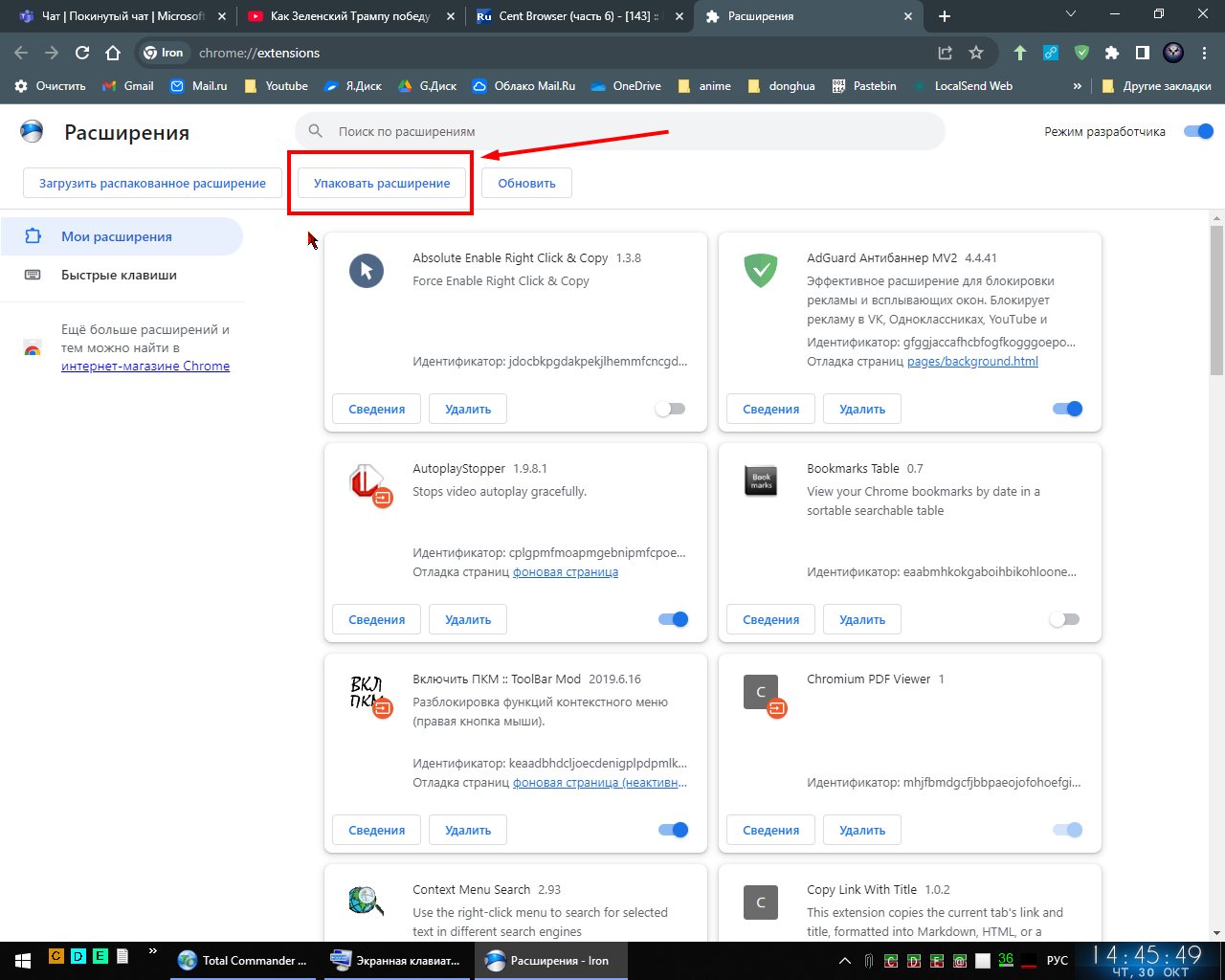This screenshot has height=980, width=1225.
Task: Click Упаковать расширение button
Action: point(382,183)
